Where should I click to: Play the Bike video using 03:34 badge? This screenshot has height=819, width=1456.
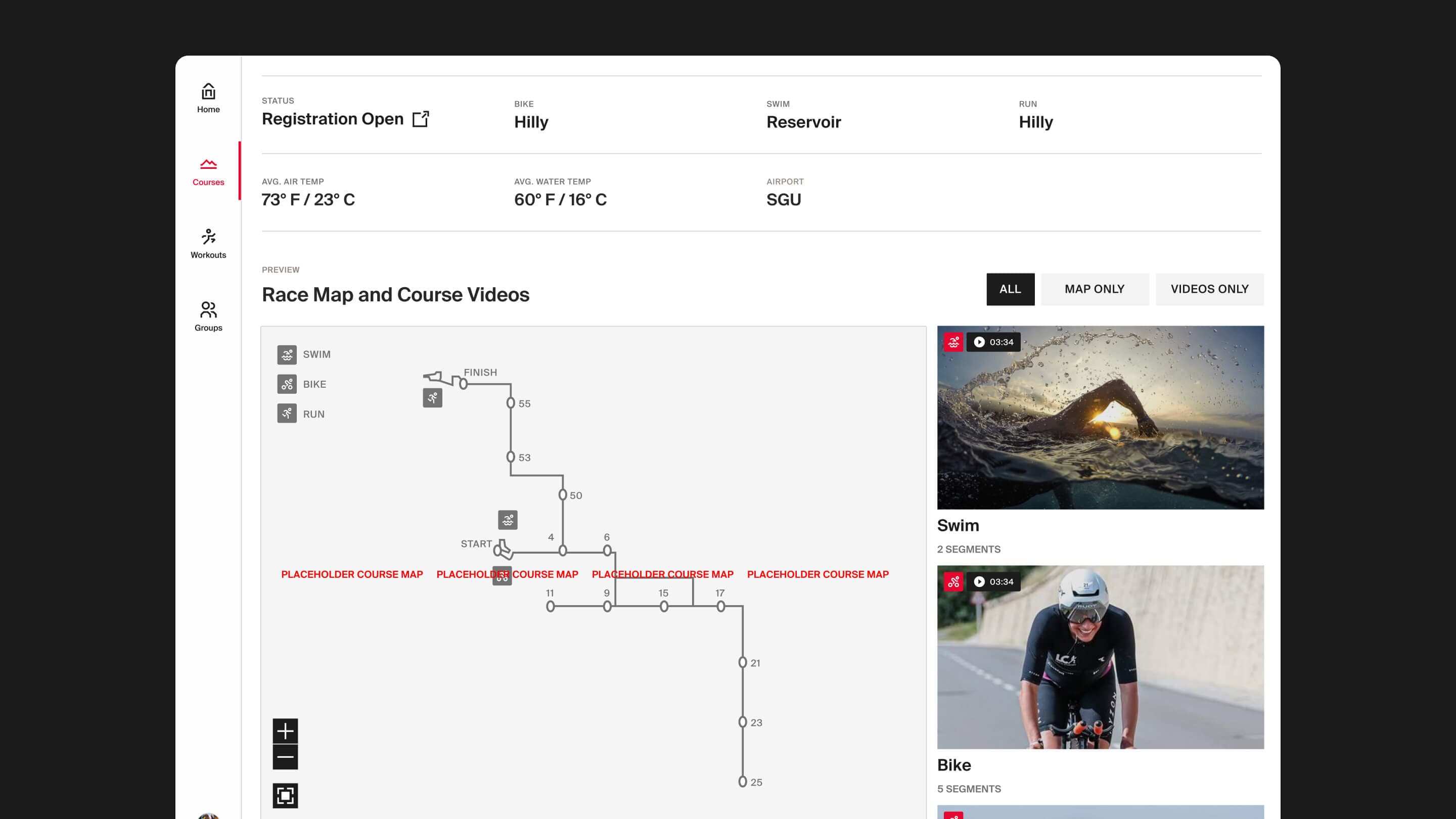993,581
